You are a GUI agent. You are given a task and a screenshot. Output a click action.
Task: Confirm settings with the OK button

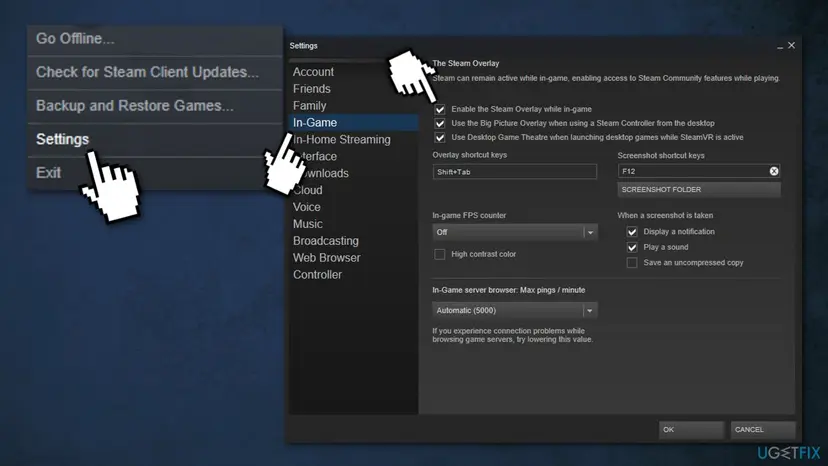coord(691,430)
